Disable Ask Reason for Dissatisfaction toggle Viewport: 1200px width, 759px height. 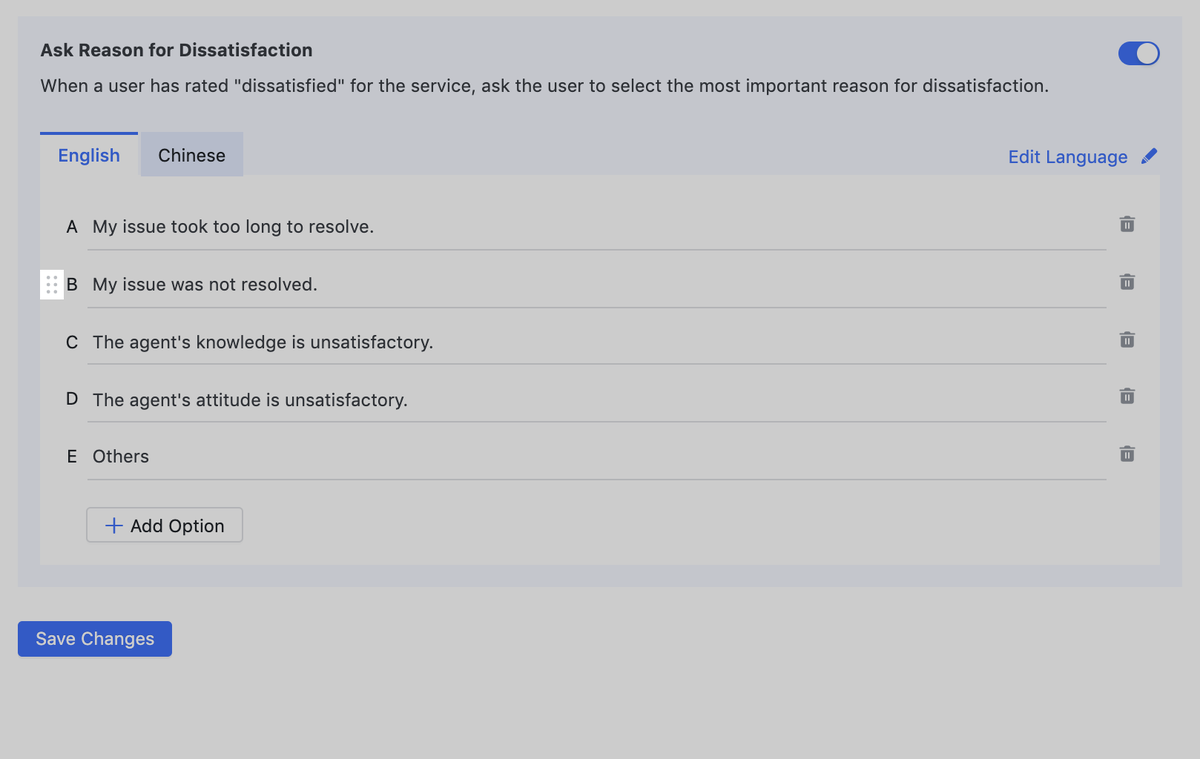point(1138,53)
